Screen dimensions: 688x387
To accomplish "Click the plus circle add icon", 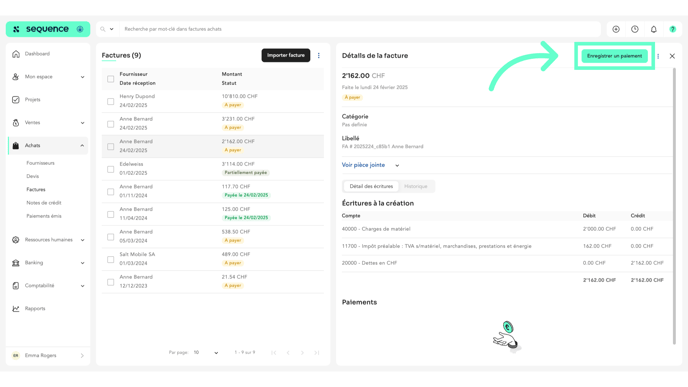I will (x=616, y=29).
